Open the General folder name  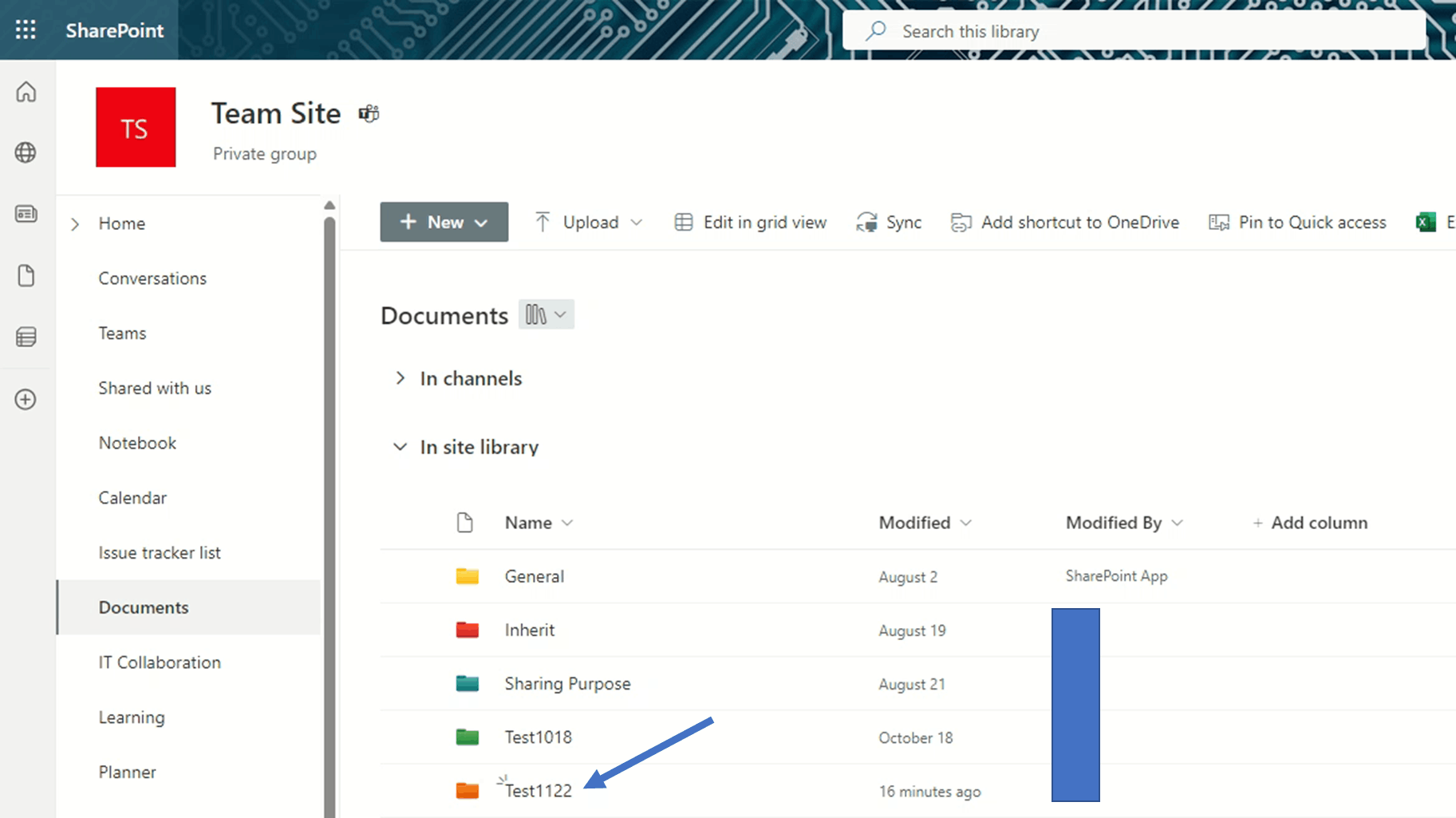(x=535, y=576)
